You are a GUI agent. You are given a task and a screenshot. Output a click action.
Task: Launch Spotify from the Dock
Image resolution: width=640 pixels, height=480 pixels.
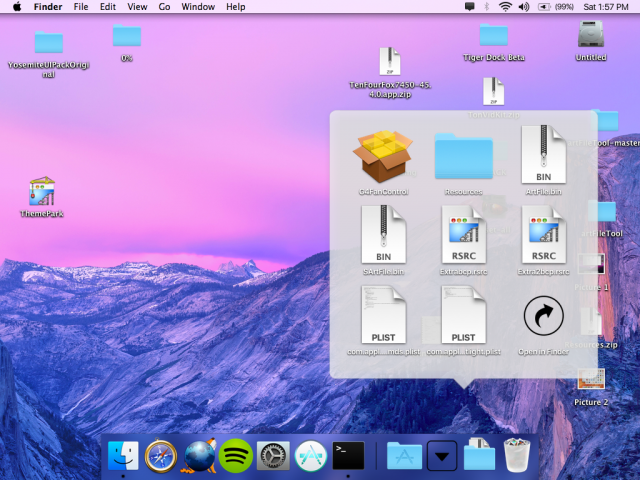tap(235, 456)
